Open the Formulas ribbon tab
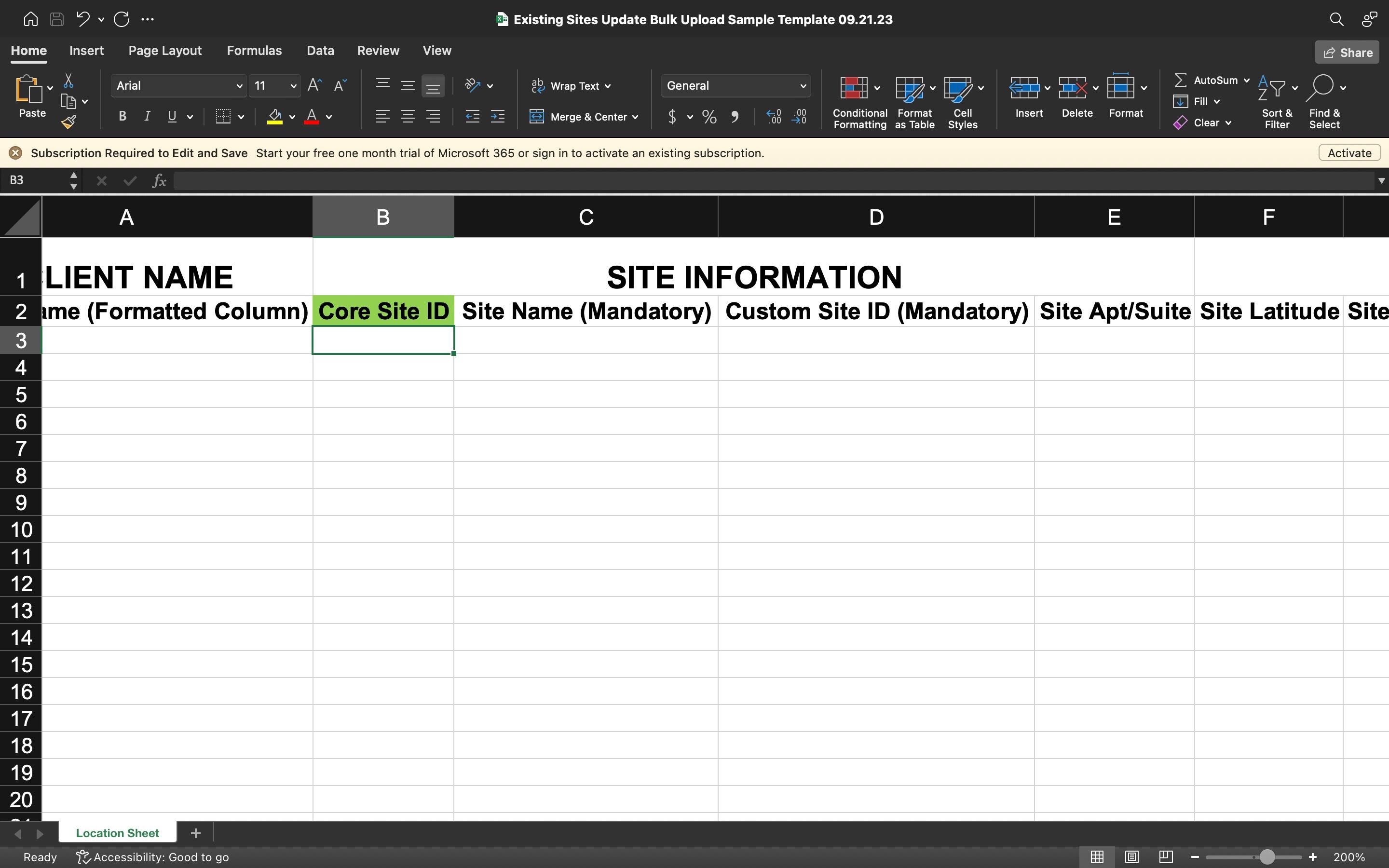 (254, 51)
